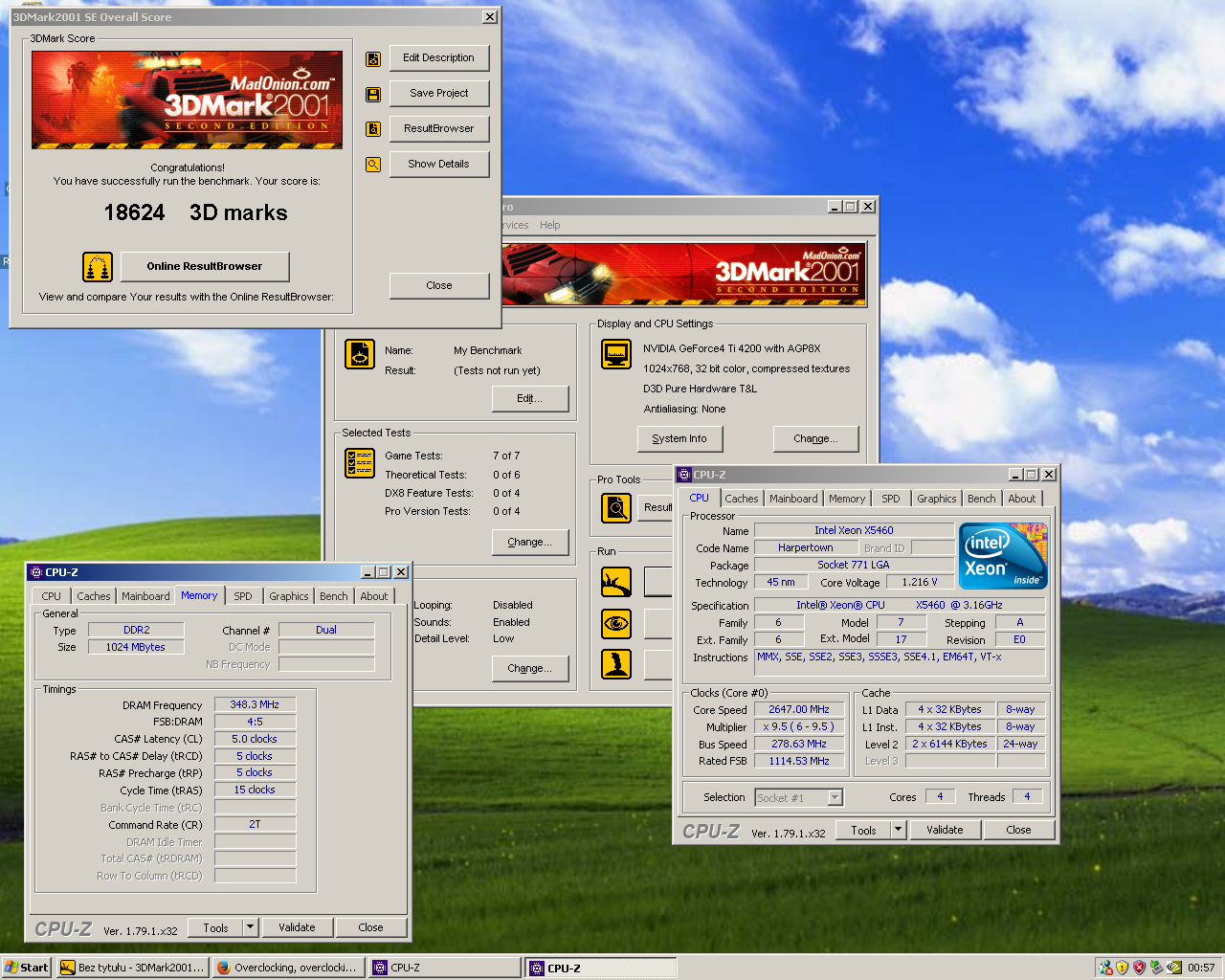Image resolution: width=1225 pixels, height=980 pixels.
Task: Click the Save Project button
Action: pos(439,93)
